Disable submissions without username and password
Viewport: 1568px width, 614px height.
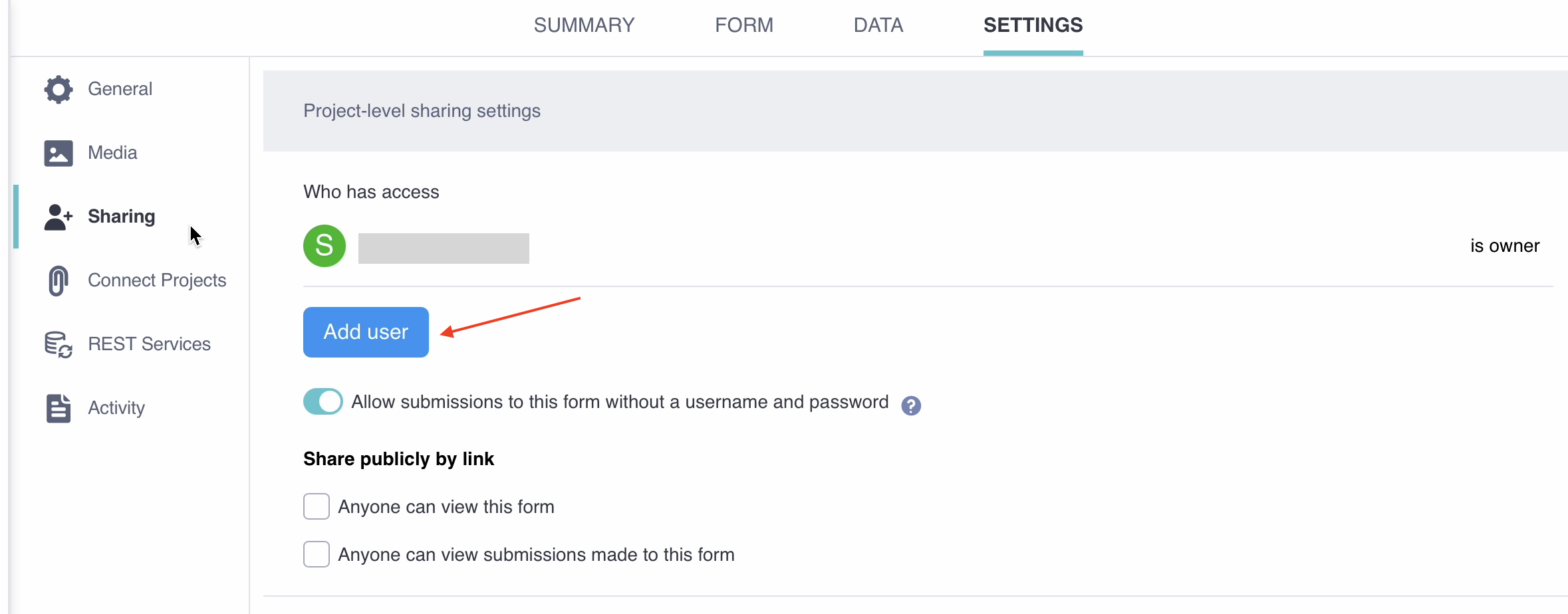323,401
